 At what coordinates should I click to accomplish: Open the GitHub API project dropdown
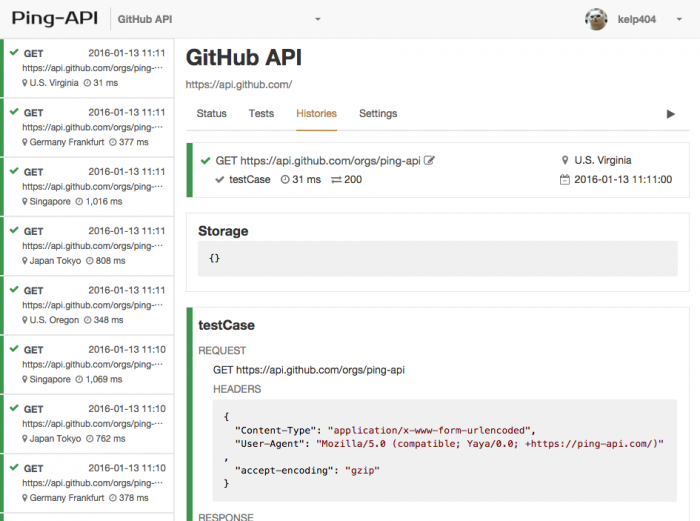(219, 19)
